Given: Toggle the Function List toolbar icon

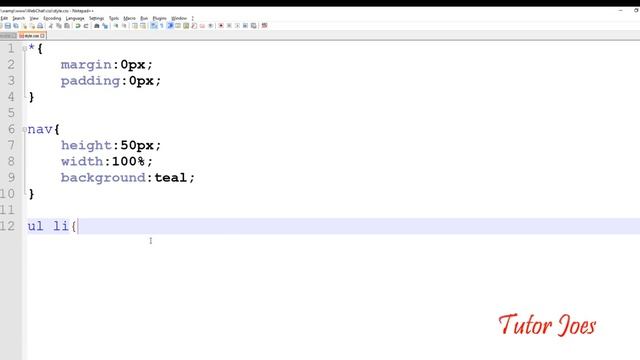Looking at the screenshot, I should click(194, 26).
